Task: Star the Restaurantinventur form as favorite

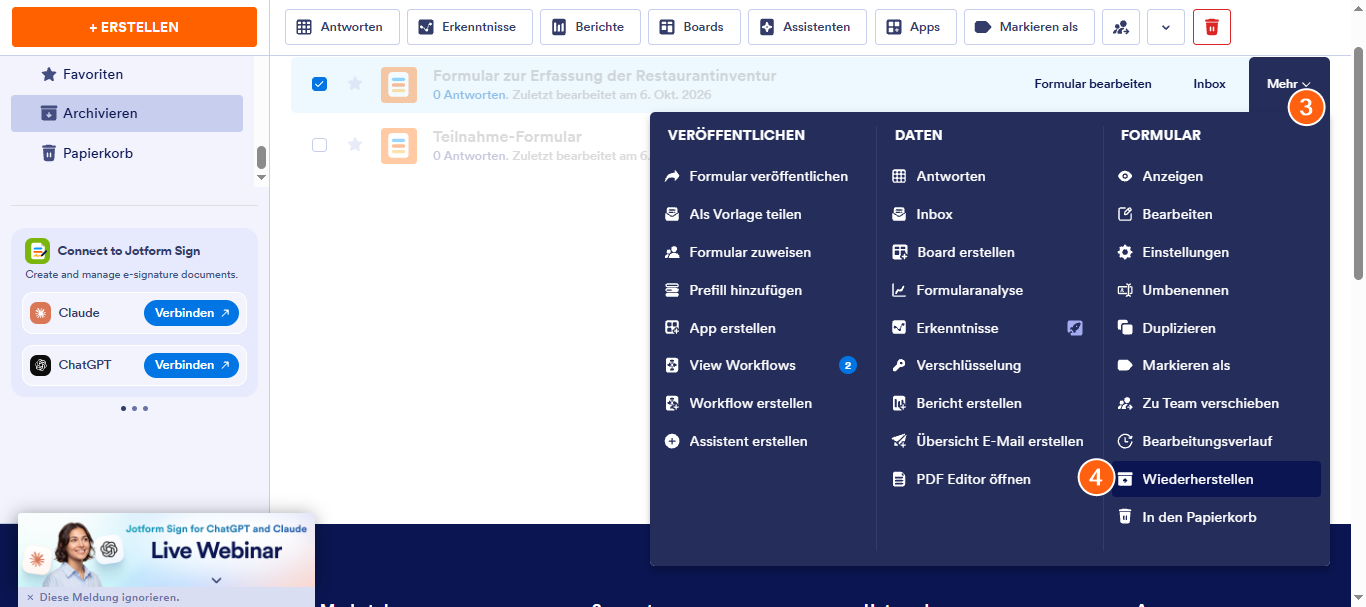Action: click(x=354, y=84)
